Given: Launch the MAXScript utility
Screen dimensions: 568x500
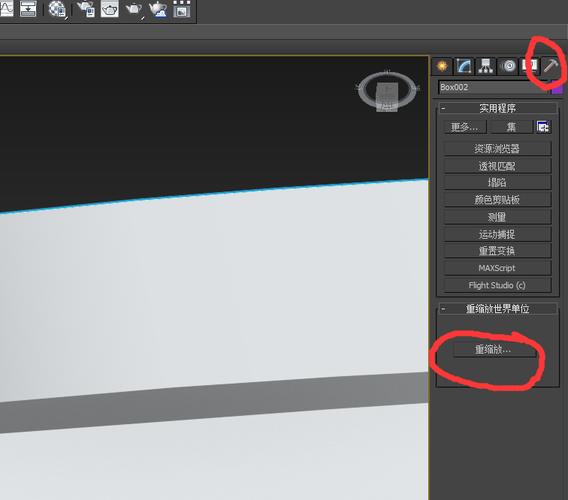Looking at the screenshot, I should pos(497,268).
